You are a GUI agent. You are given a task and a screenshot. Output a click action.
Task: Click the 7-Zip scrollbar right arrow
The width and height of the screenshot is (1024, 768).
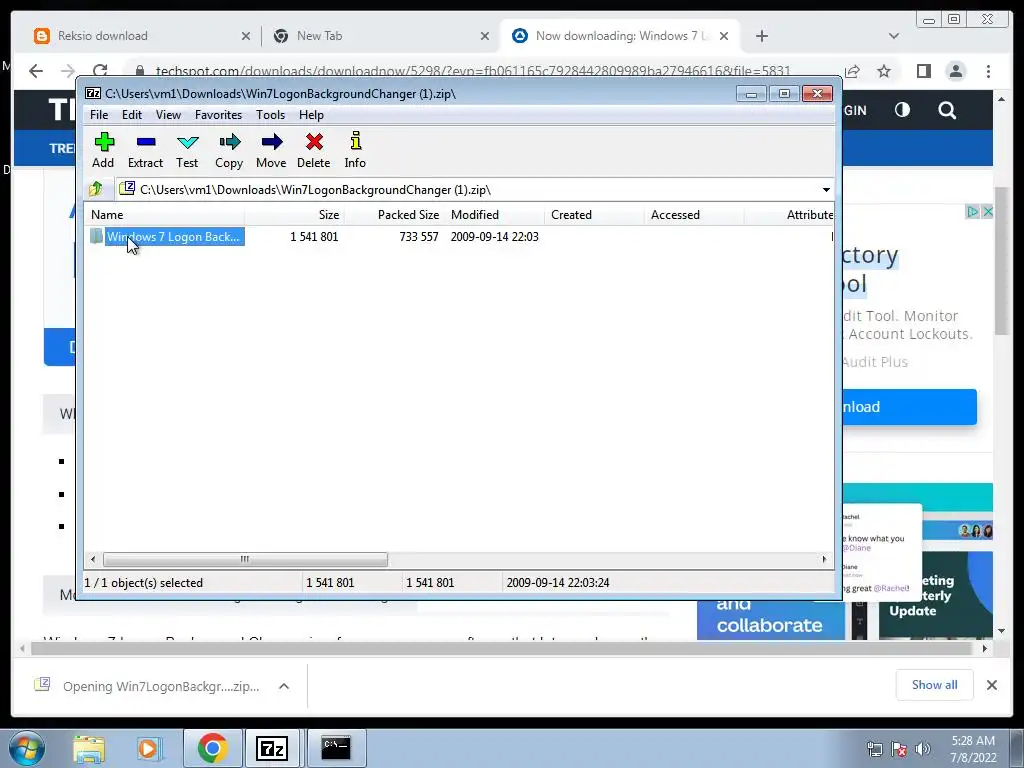[x=824, y=559]
